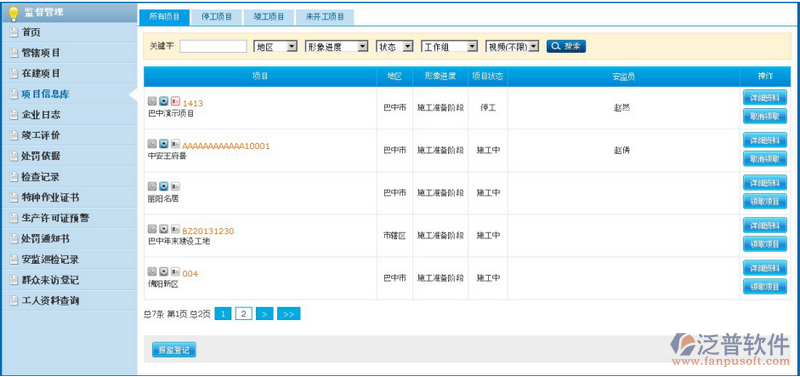
Task: Switch to the 未开工项目 tab
Action: click(x=324, y=17)
